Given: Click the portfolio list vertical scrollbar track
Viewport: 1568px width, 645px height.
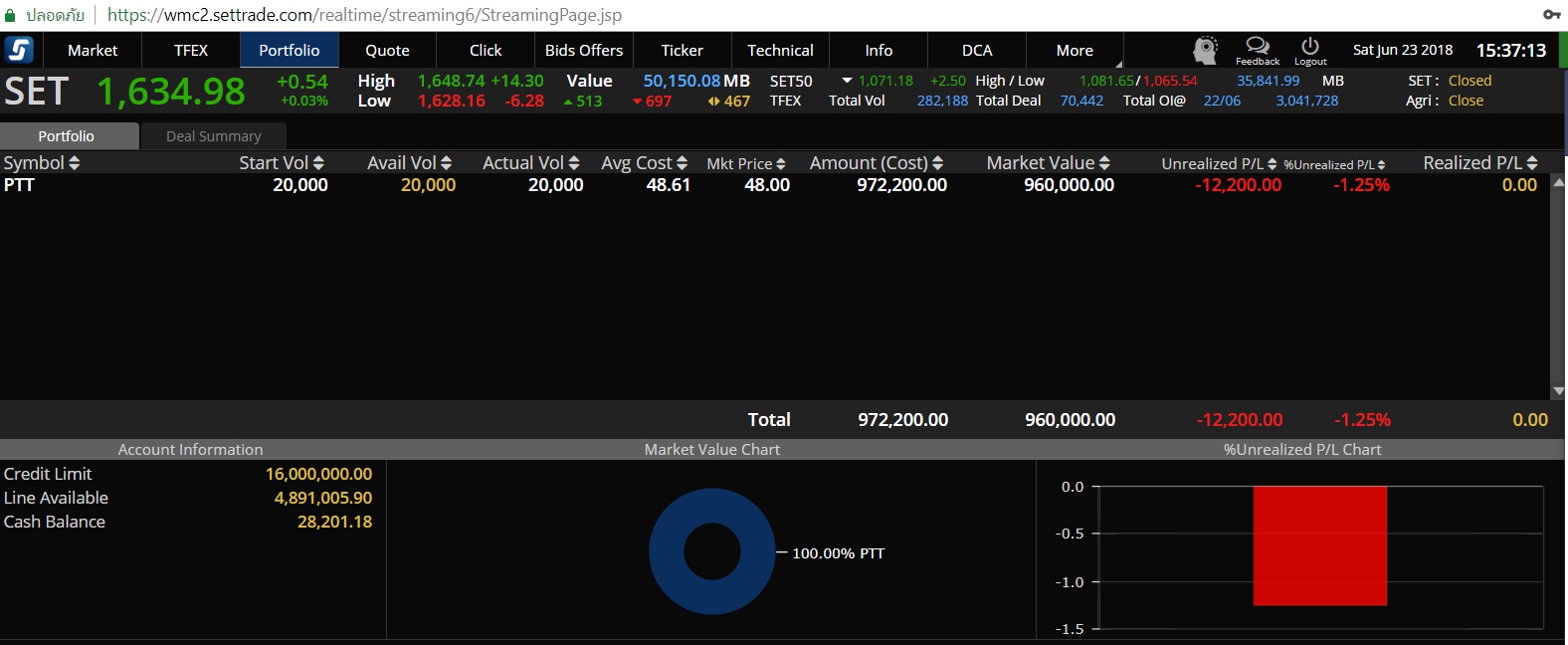Looking at the screenshot, I should pyautogui.click(x=1558, y=287).
